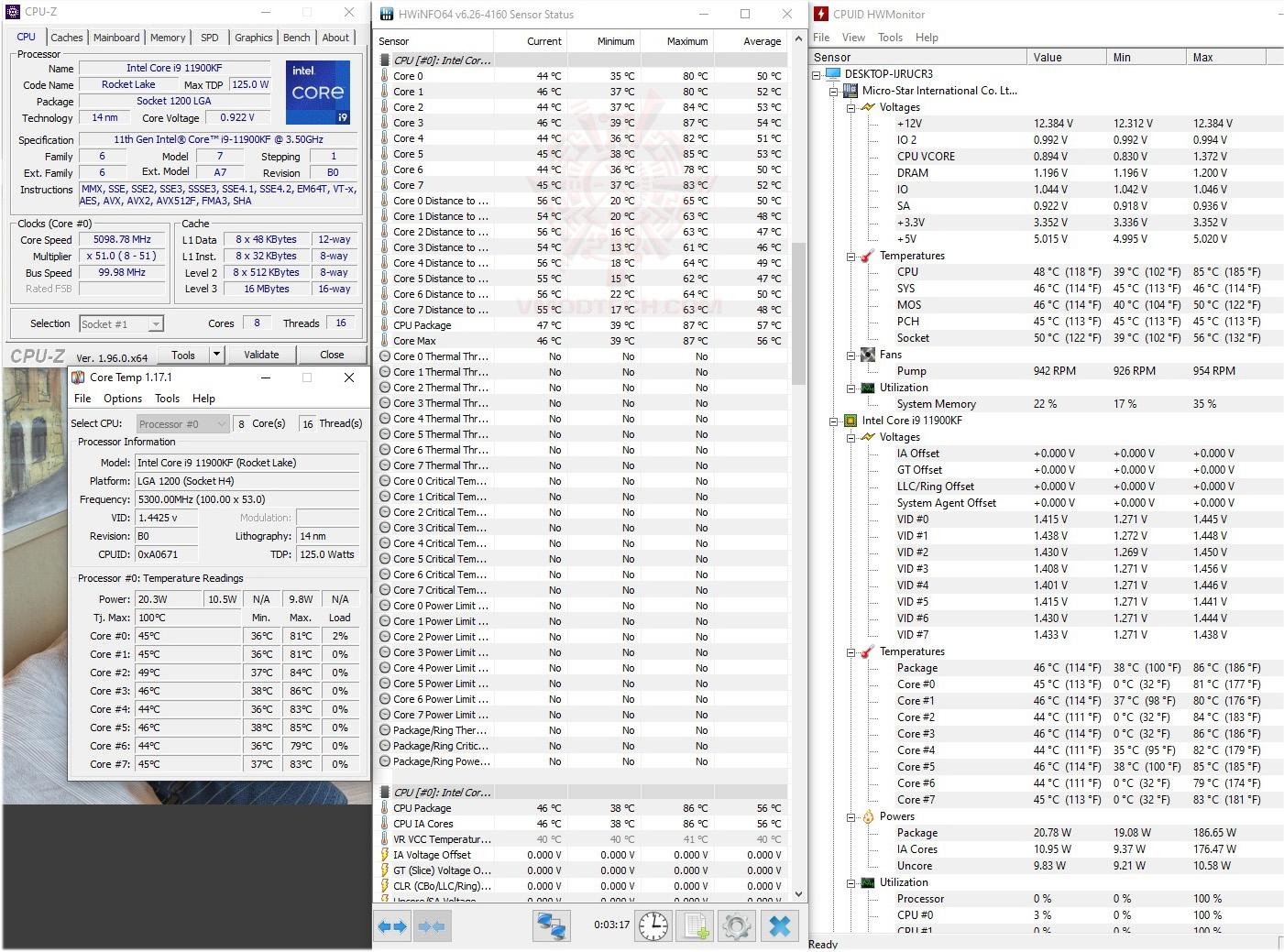Image resolution: width=1284 pixels, height=952 pixels.
Task: Open the Help menu in Core Temp
Action: pos(203,399)
